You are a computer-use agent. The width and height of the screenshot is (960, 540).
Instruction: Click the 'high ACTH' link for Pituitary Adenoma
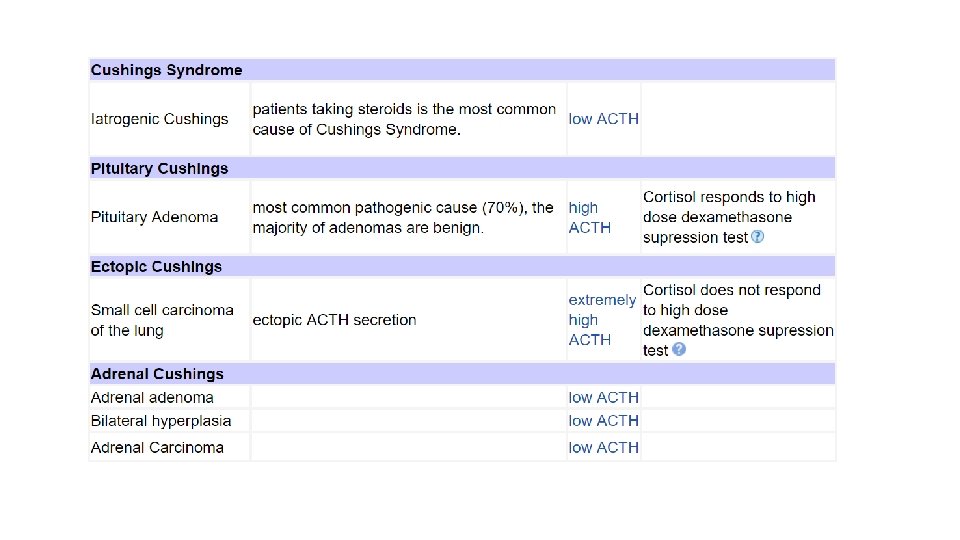pyautogui.click(x=589, y=218)
